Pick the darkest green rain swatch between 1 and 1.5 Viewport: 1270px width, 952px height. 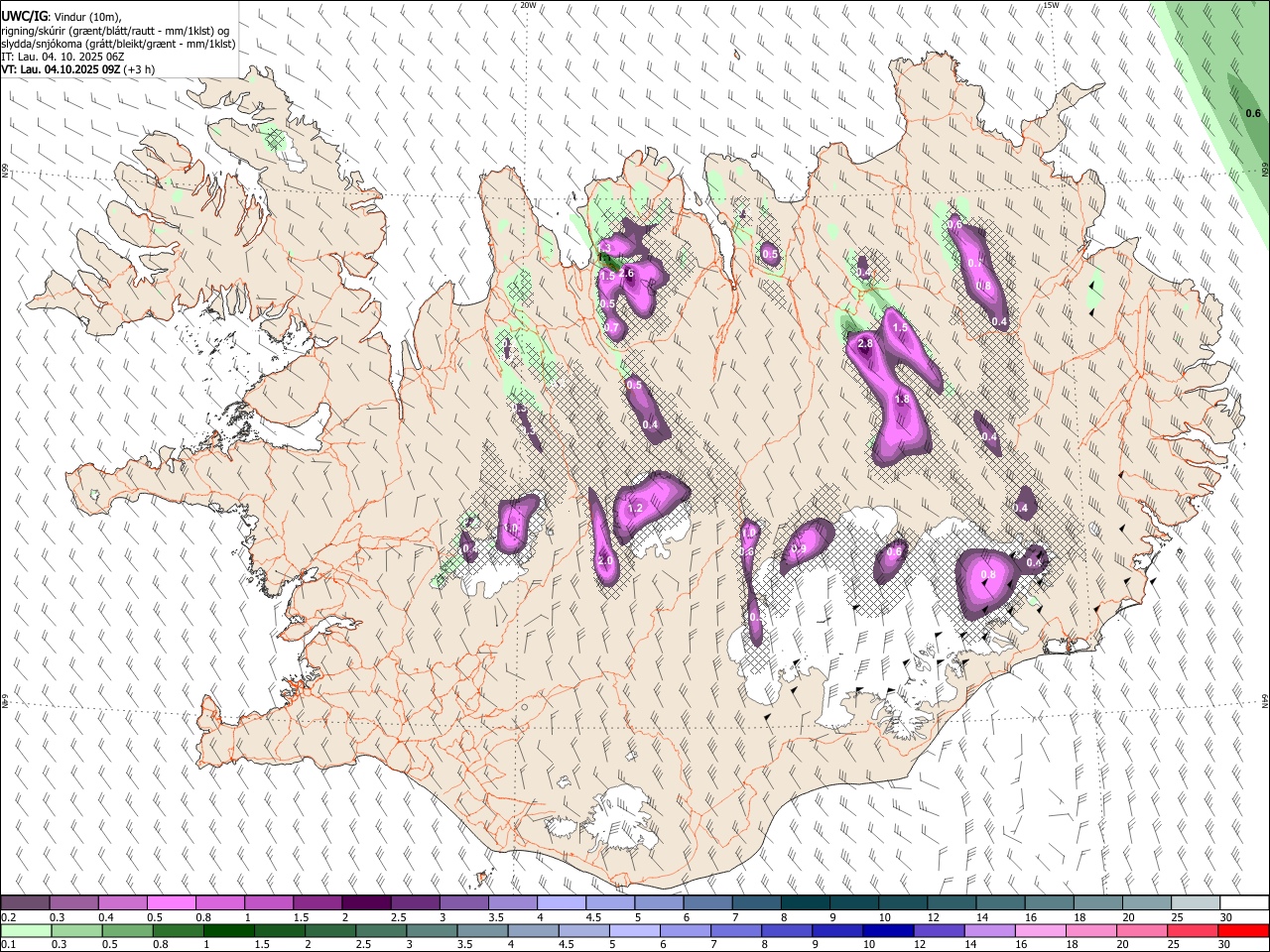[x=230, y=930]
